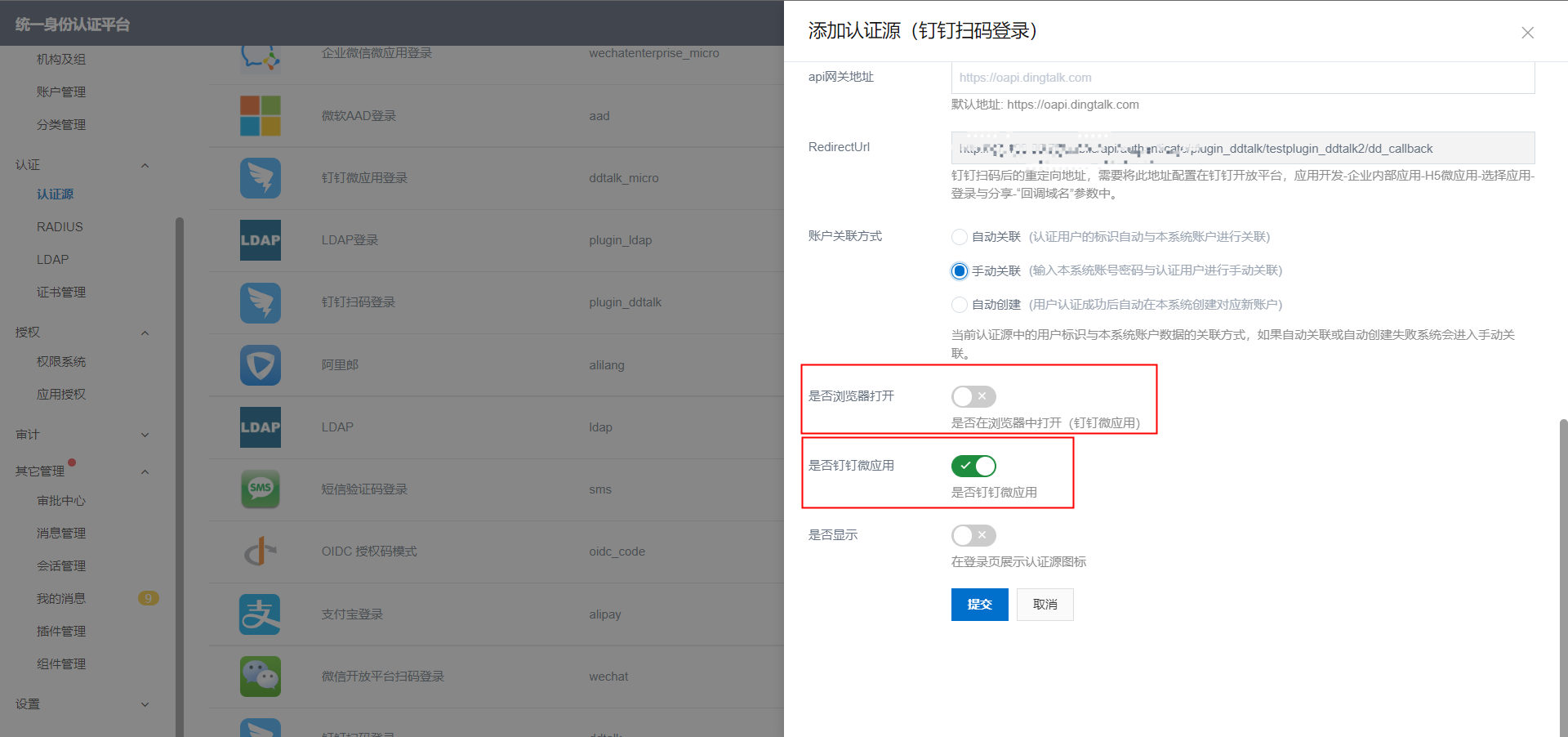
Task: Select 自动关联 radio option
Action: click(x=960, y=237)
